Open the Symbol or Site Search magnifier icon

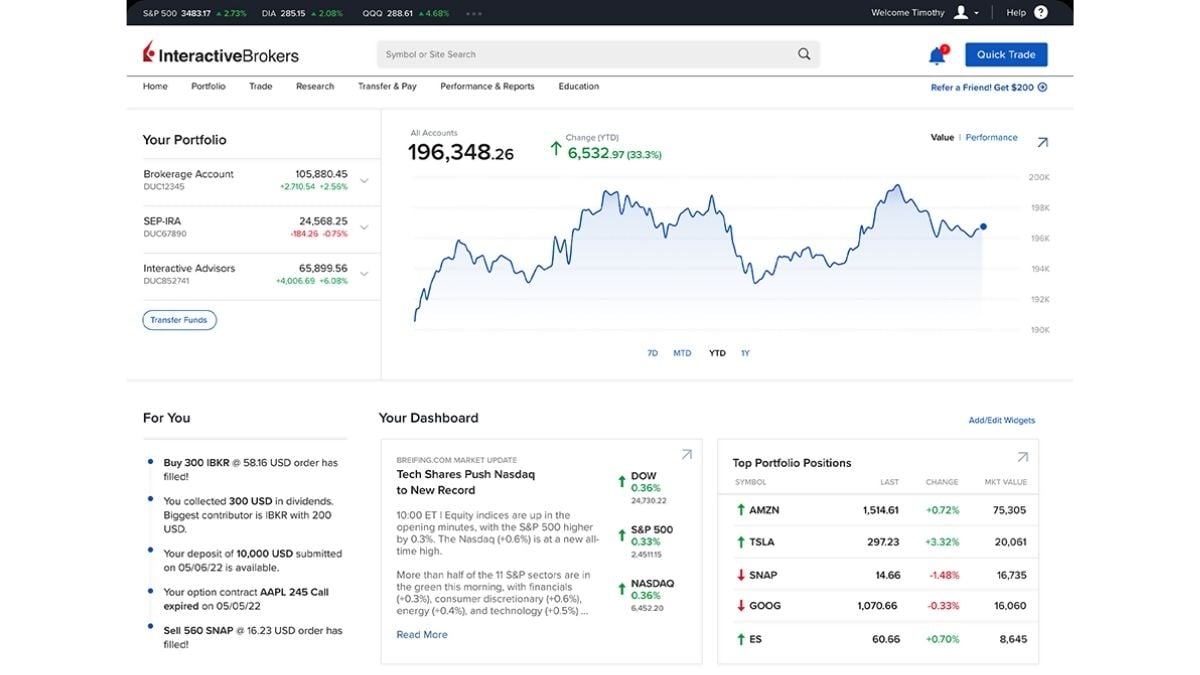pos(803,54)
